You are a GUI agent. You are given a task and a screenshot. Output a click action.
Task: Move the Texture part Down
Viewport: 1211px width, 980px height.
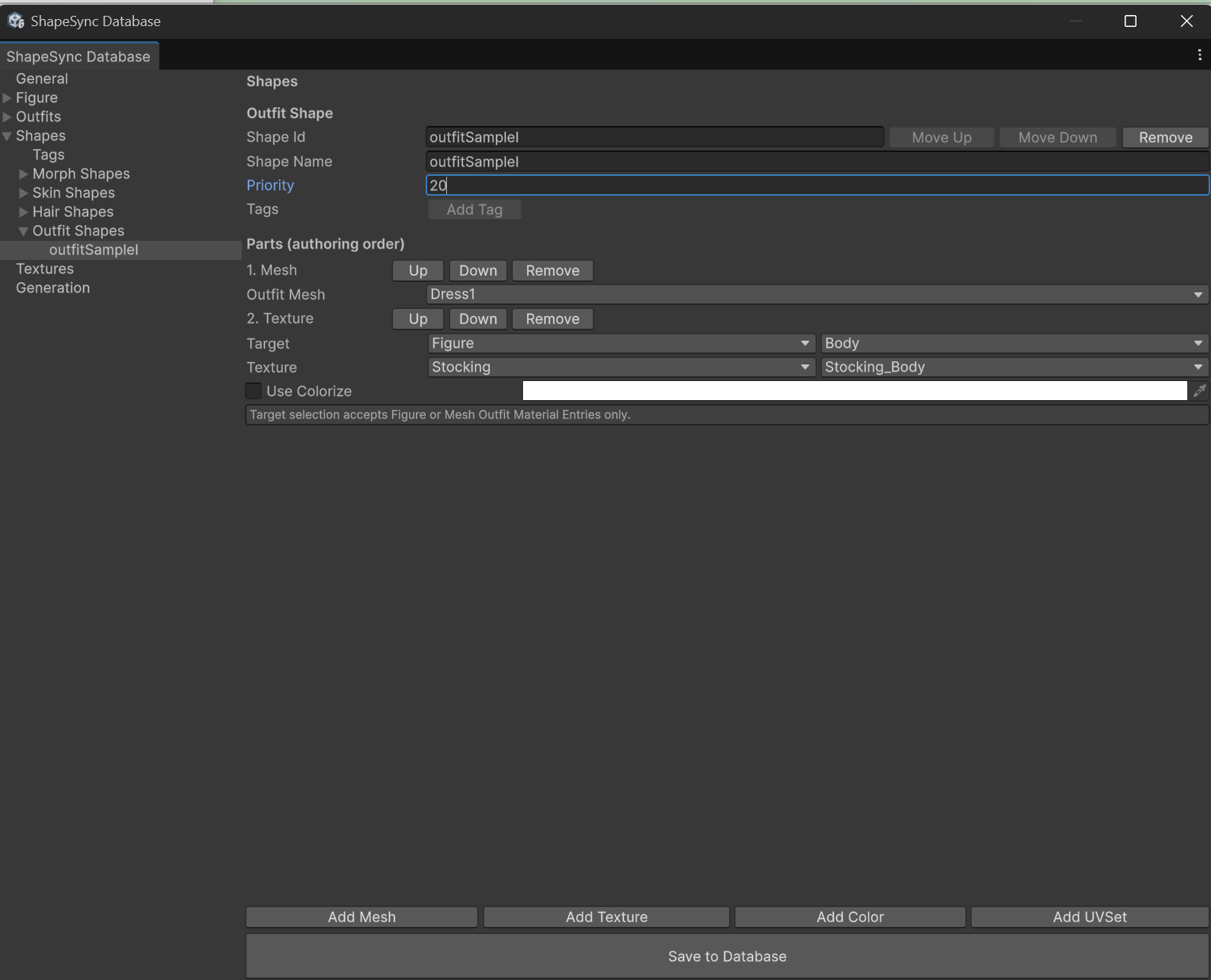coord(478,318)
